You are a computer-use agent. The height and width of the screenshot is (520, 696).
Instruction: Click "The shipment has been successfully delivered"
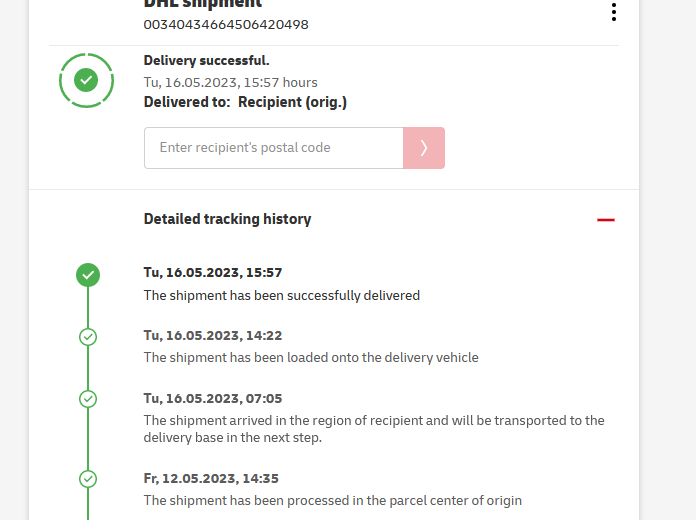[282, 296]
